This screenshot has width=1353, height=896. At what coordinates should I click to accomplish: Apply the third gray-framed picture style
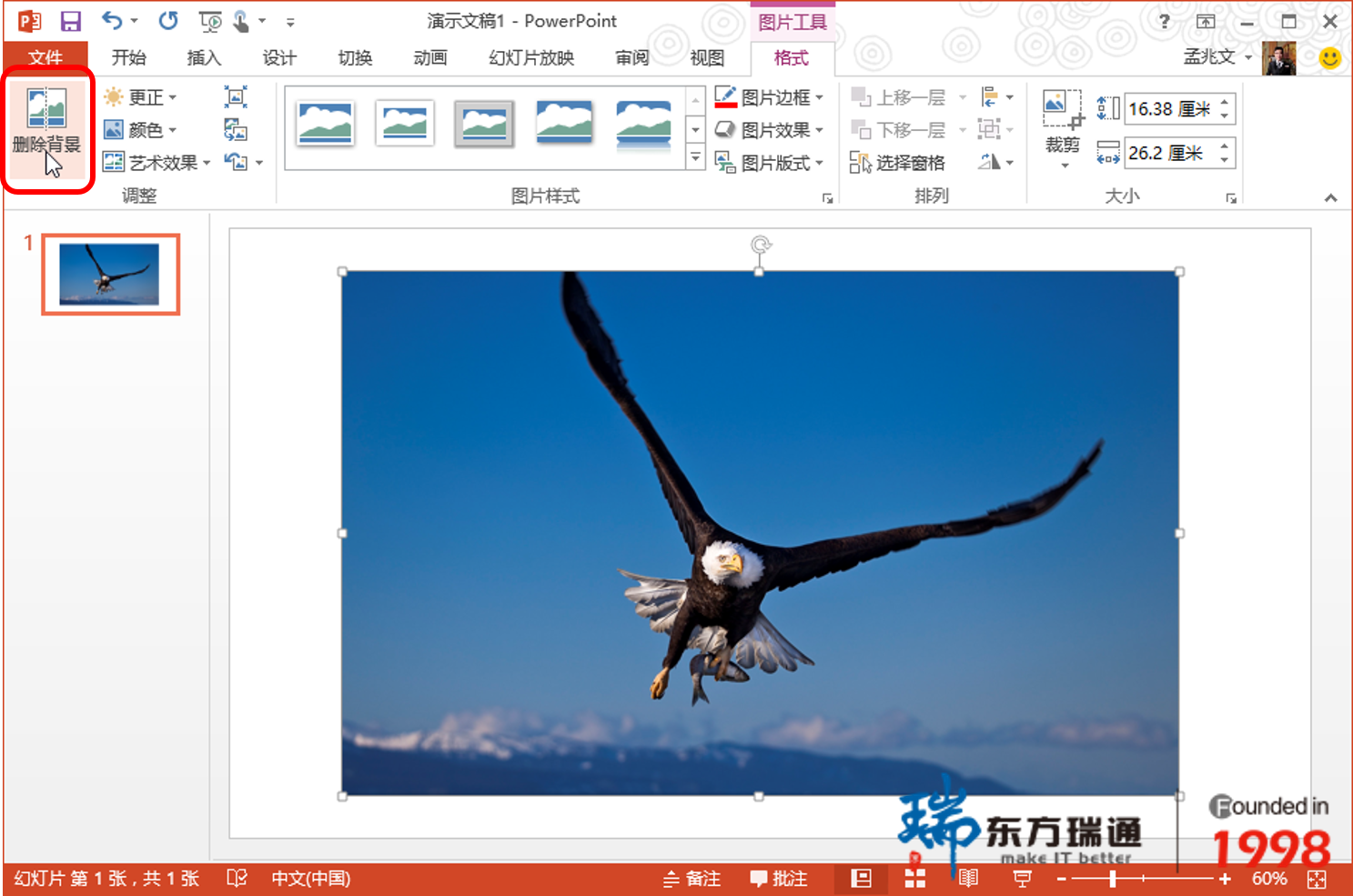(485, 124)
